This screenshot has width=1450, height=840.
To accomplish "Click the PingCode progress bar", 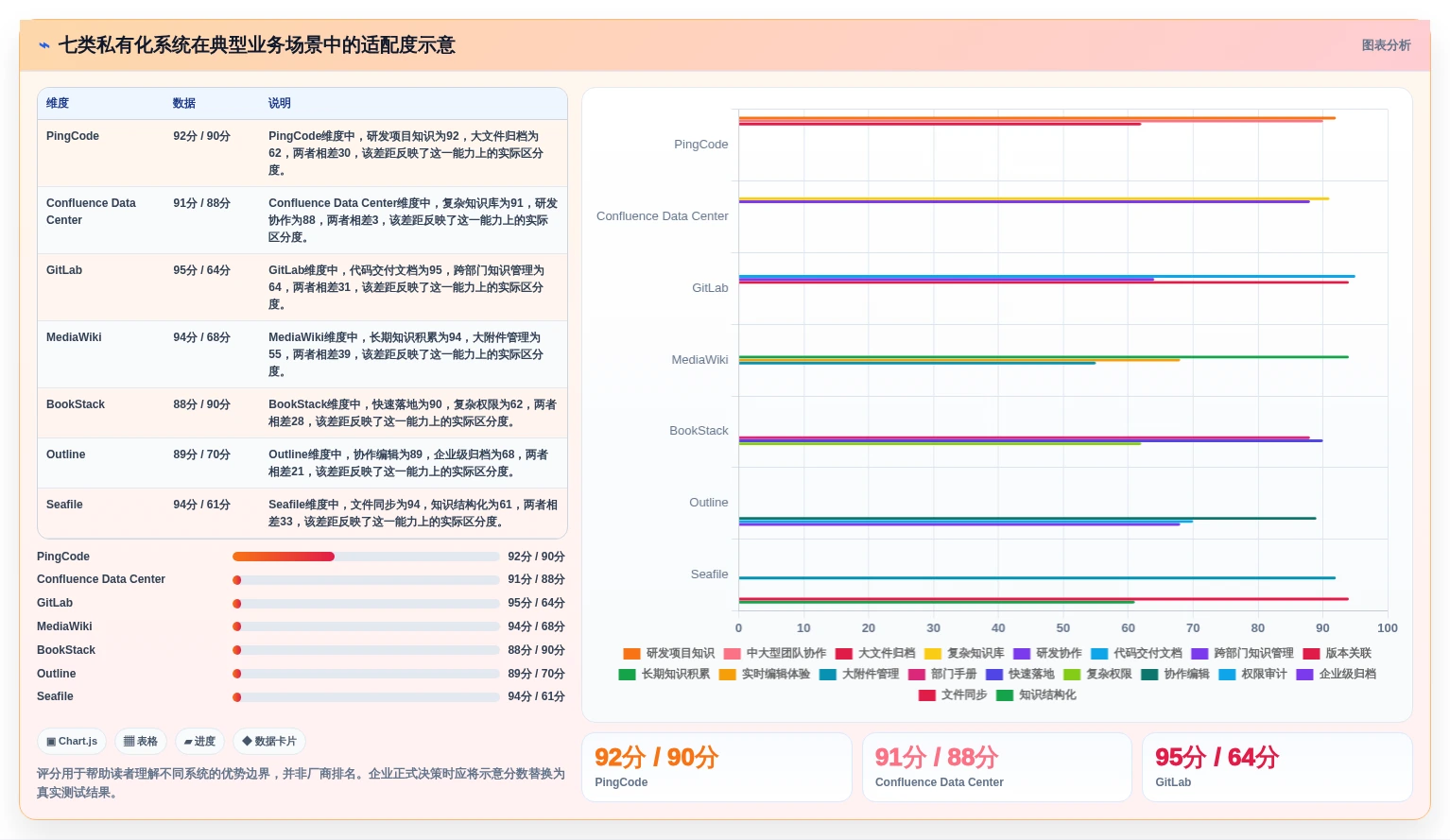I will tap(366, 557).
